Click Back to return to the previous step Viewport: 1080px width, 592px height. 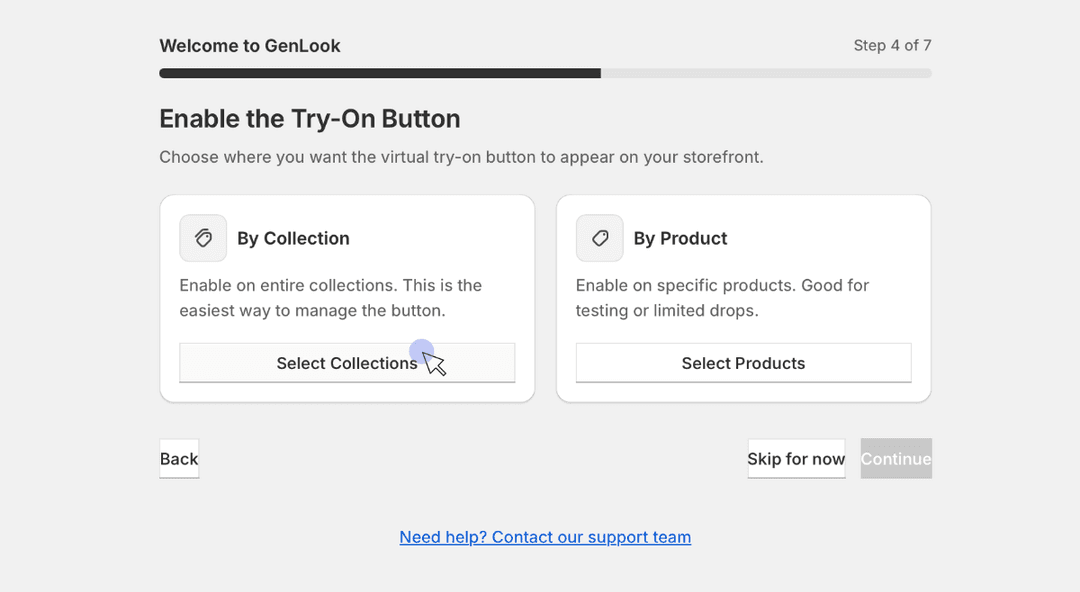178,459
